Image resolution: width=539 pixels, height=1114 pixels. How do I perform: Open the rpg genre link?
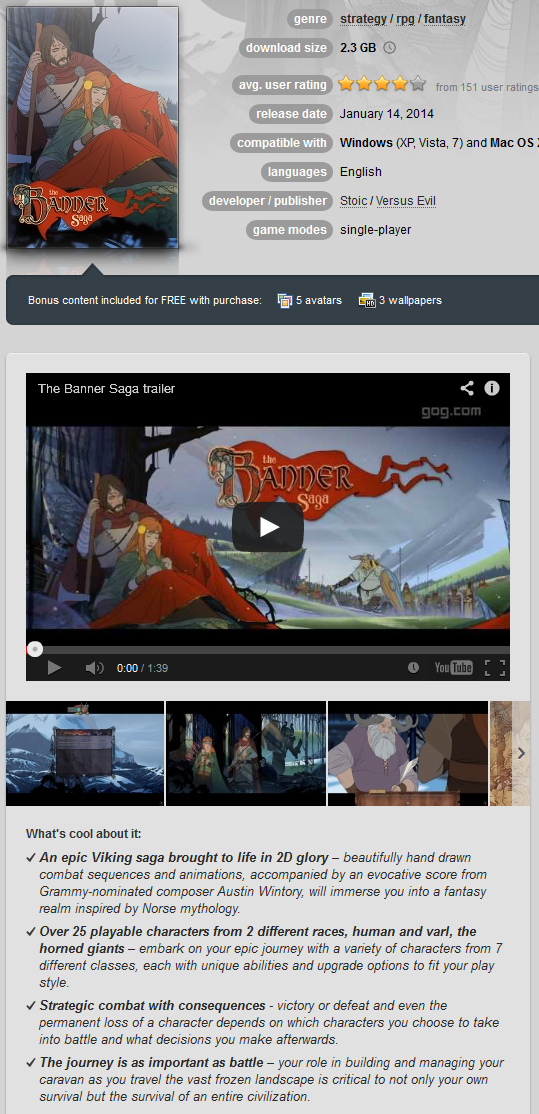405,19
